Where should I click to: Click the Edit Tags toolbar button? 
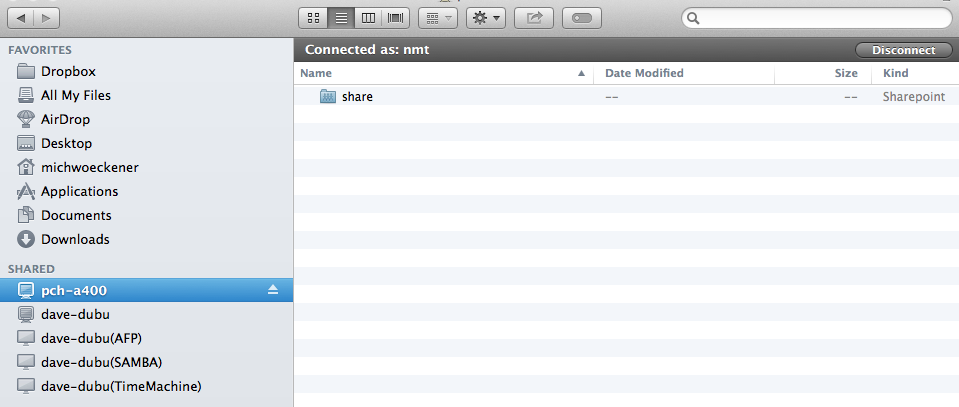tap(582, 18)
